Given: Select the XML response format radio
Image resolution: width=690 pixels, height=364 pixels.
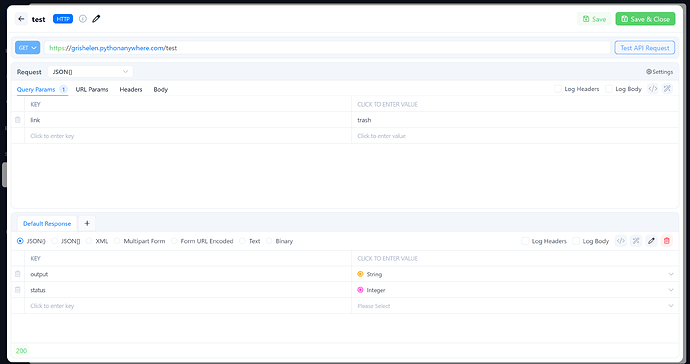Looking at the screenshot, I should (89, 241).
